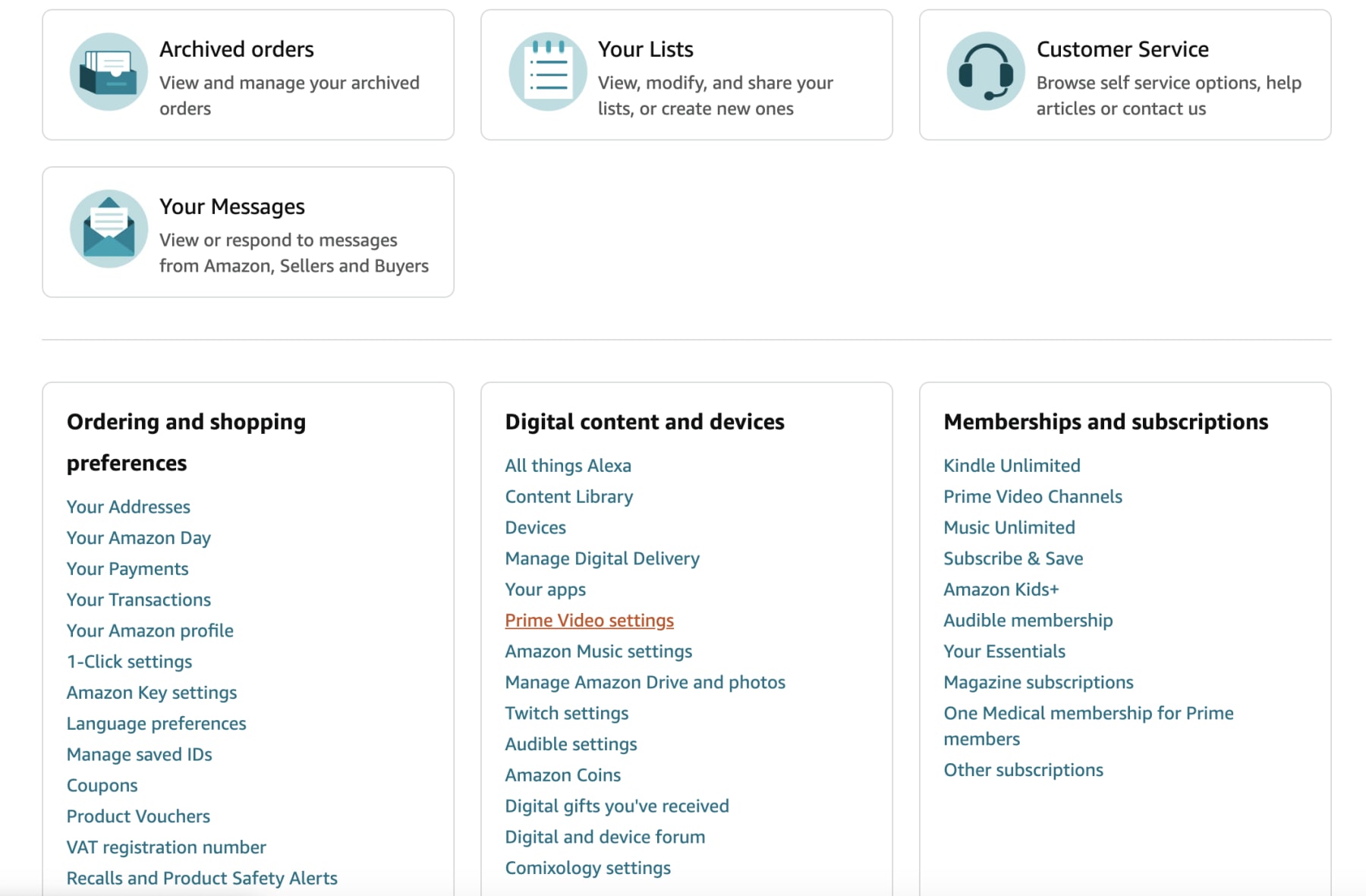Click the Archived orders box icon
The width and height of the screenshot is (1366, 896).
(x=109, y=72)
